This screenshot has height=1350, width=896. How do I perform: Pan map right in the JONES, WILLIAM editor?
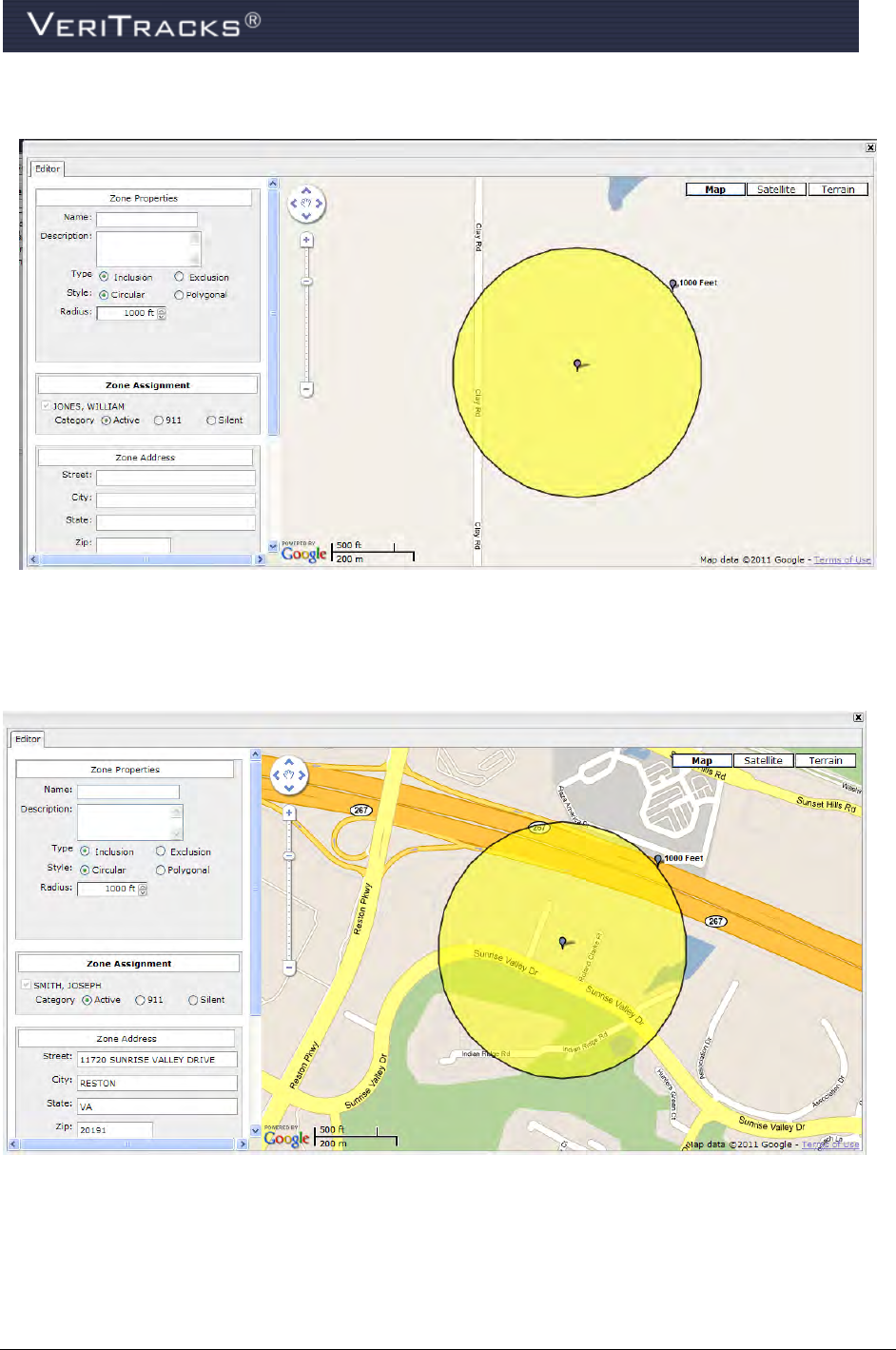[x=319, y=204]
